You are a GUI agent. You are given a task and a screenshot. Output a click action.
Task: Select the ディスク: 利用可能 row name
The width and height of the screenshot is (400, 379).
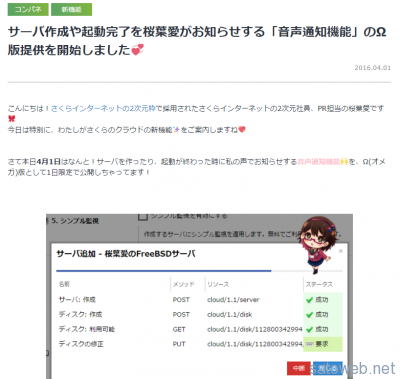click(x=87, y=329)
